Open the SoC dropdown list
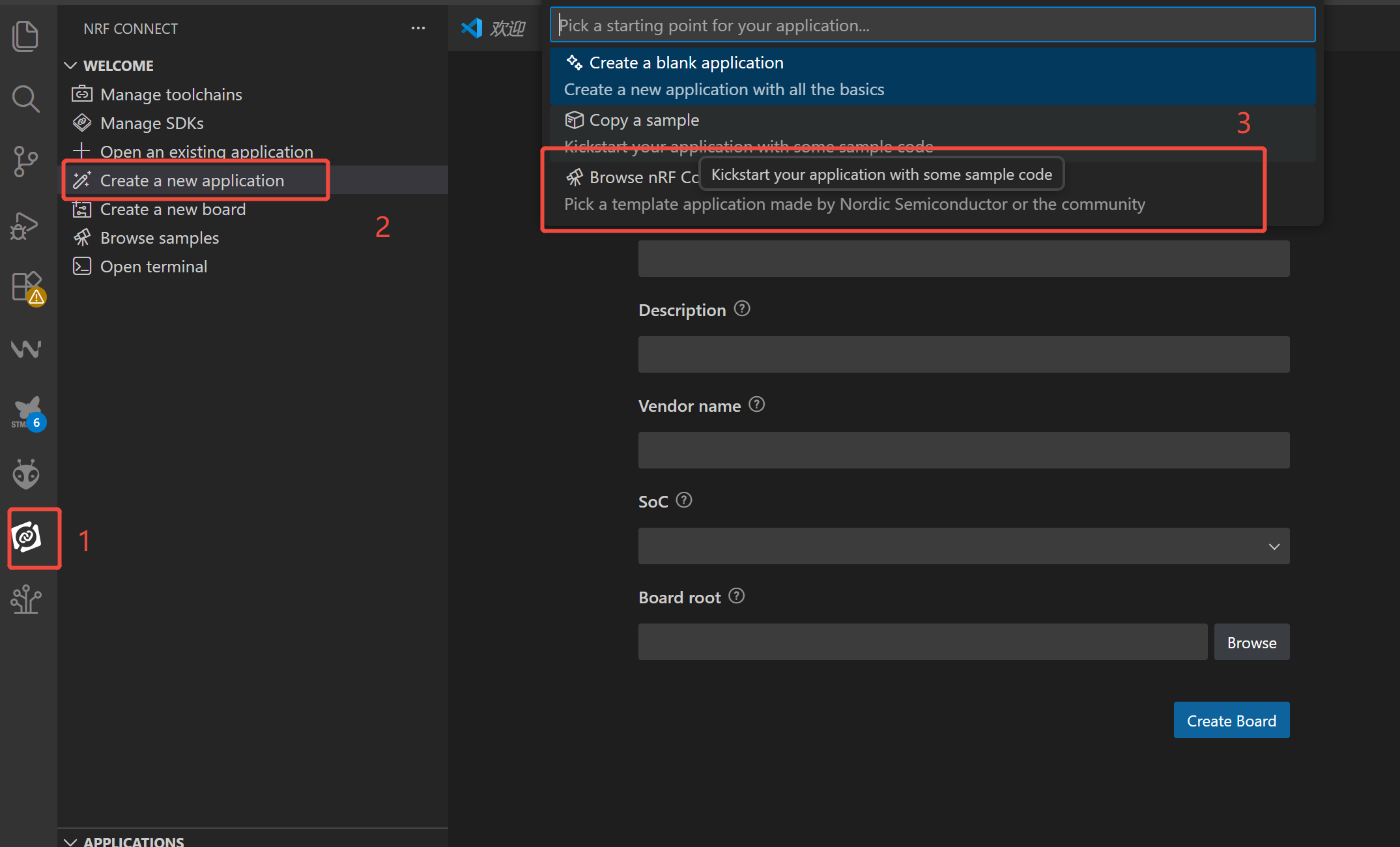 [964, 546]
